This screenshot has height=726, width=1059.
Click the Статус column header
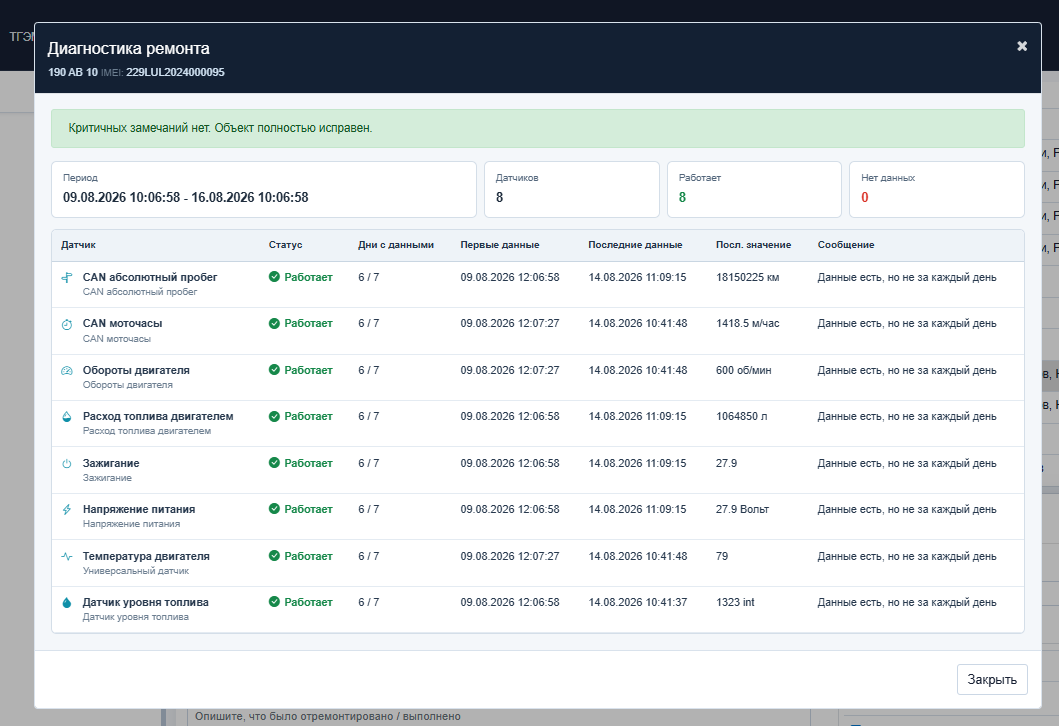[285, 244]
